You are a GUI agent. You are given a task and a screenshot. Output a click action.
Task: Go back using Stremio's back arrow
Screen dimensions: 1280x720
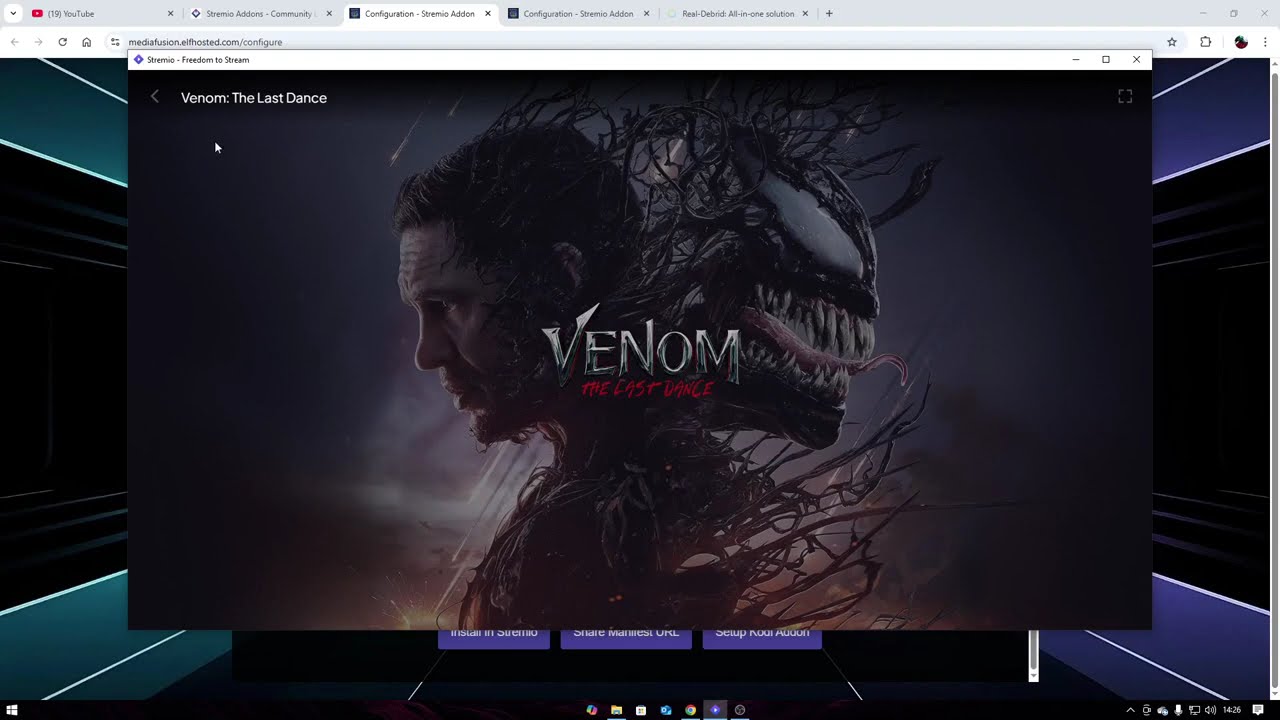click(x=154, y=97)
